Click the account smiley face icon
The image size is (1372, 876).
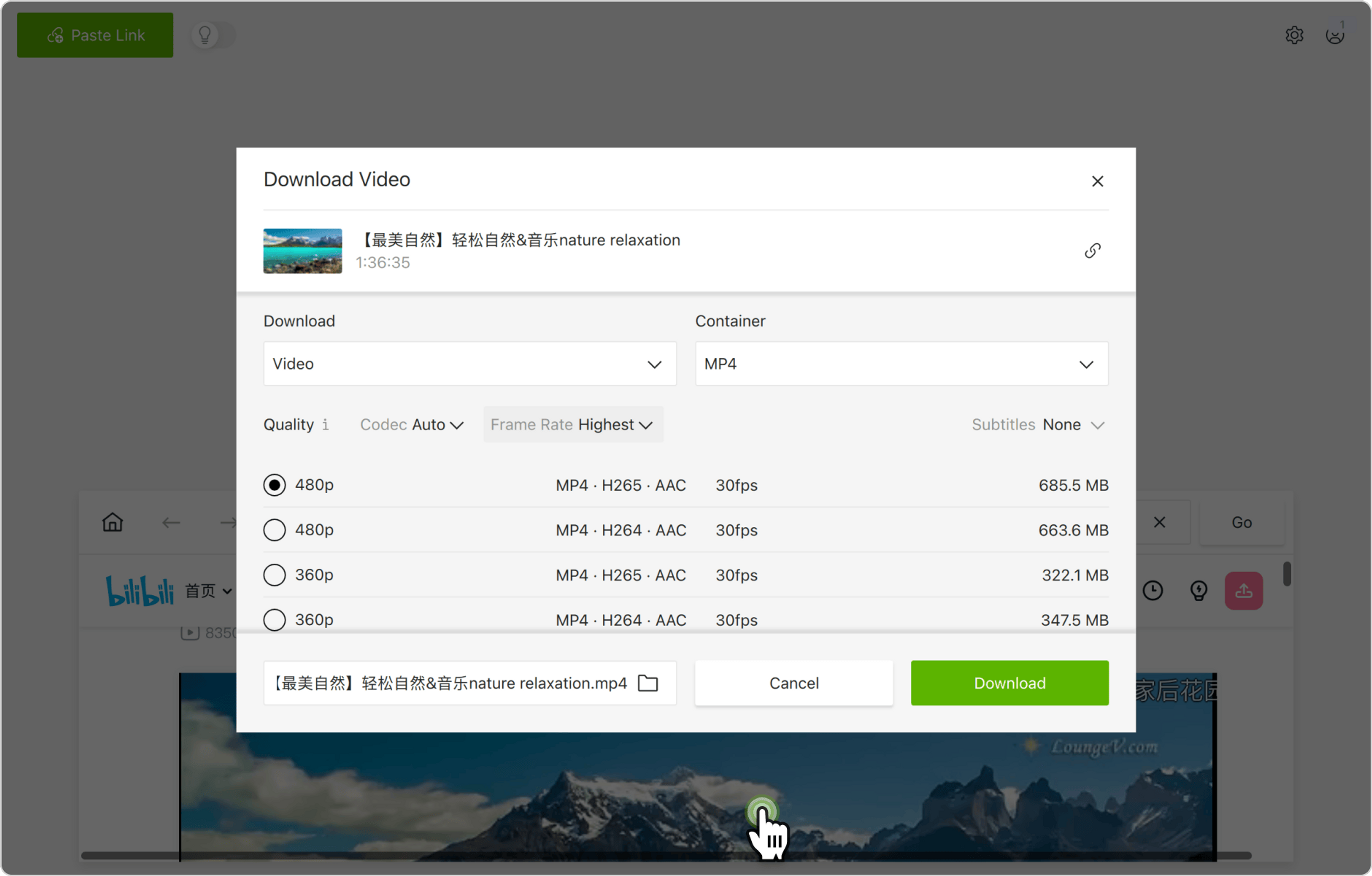coord(1334,35)
